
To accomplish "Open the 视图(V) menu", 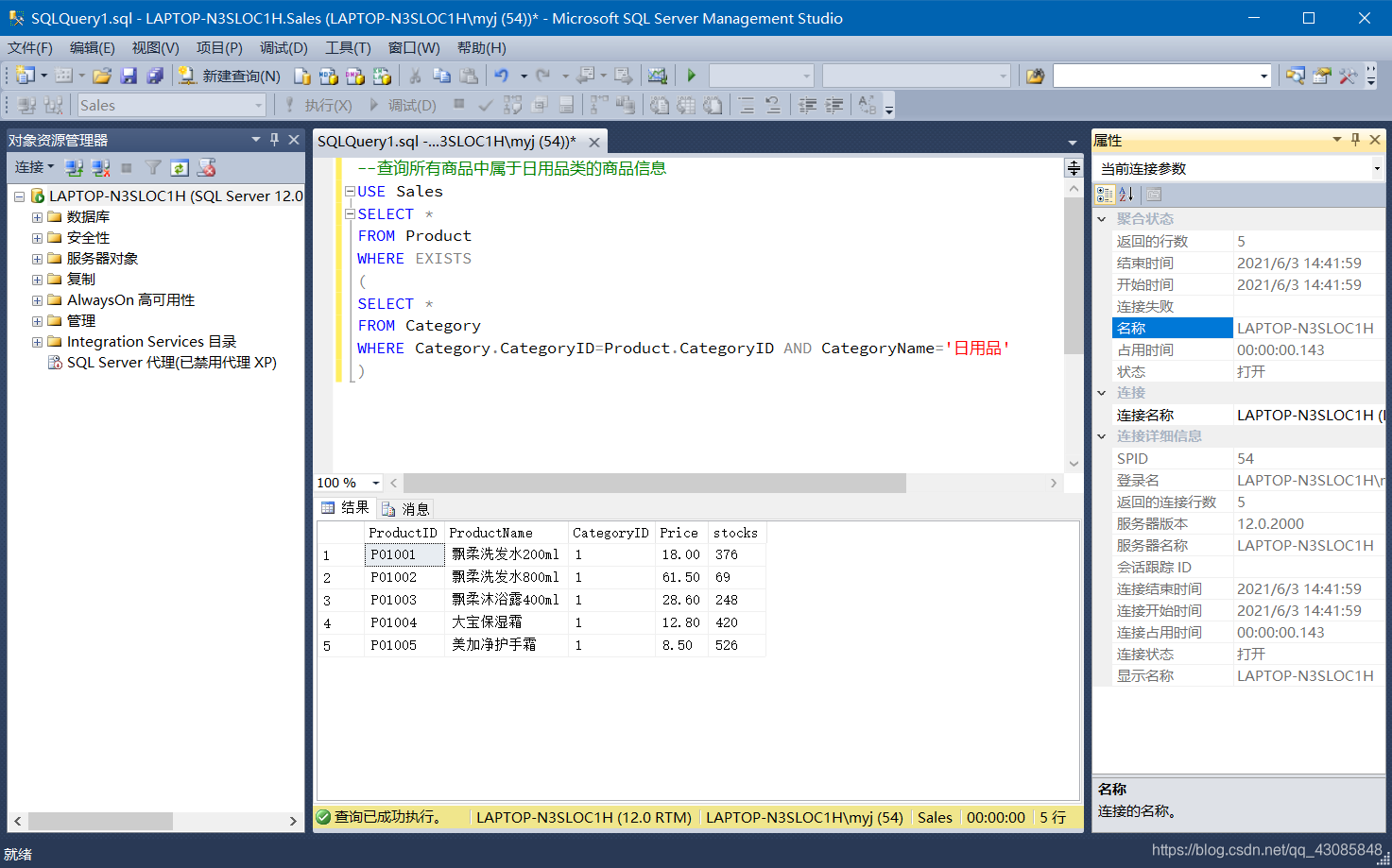I will click(156, 47).
